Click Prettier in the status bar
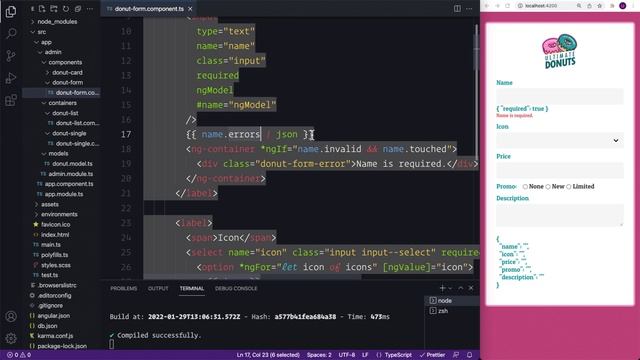This screenshot has height=360, width=640. tap(432, 355)
